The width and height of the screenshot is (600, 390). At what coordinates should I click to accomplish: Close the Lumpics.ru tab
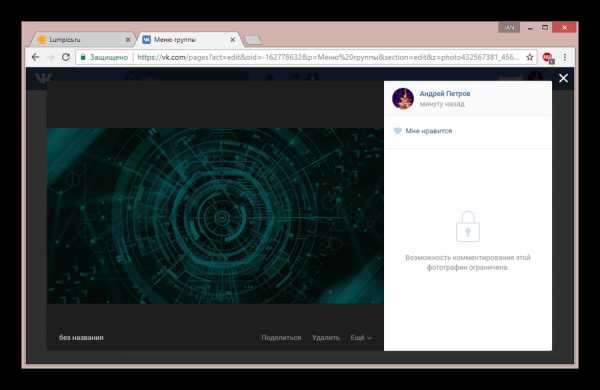click(128, 39)
